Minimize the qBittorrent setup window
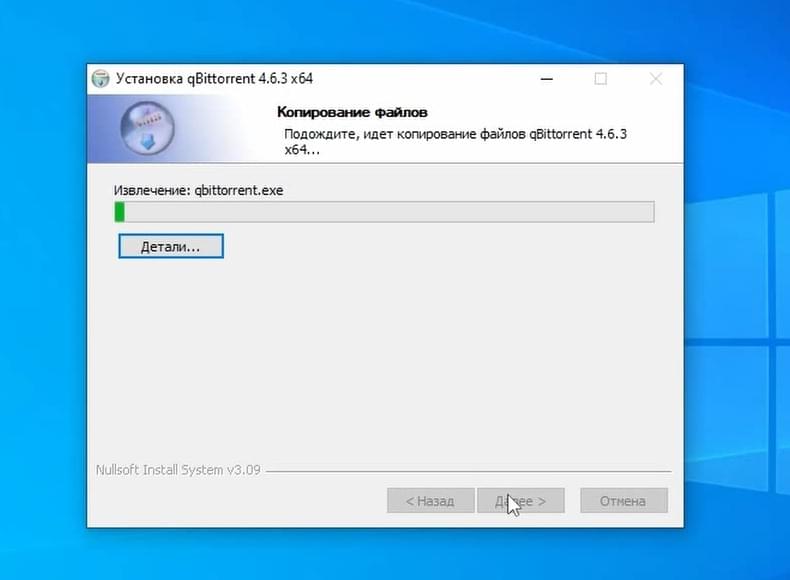 [x=547, y=79]
